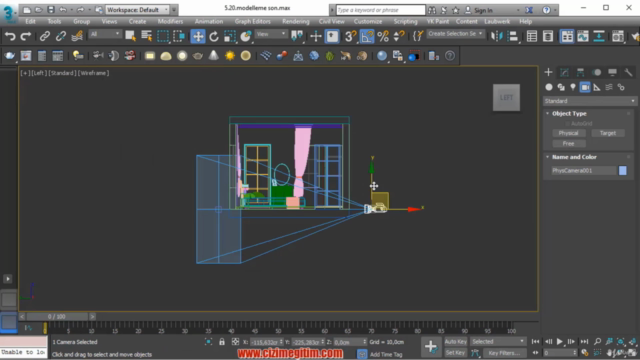Click the PhysCamera001 name field
Screen dimensions: 640x360
click(x=583, y=171)
